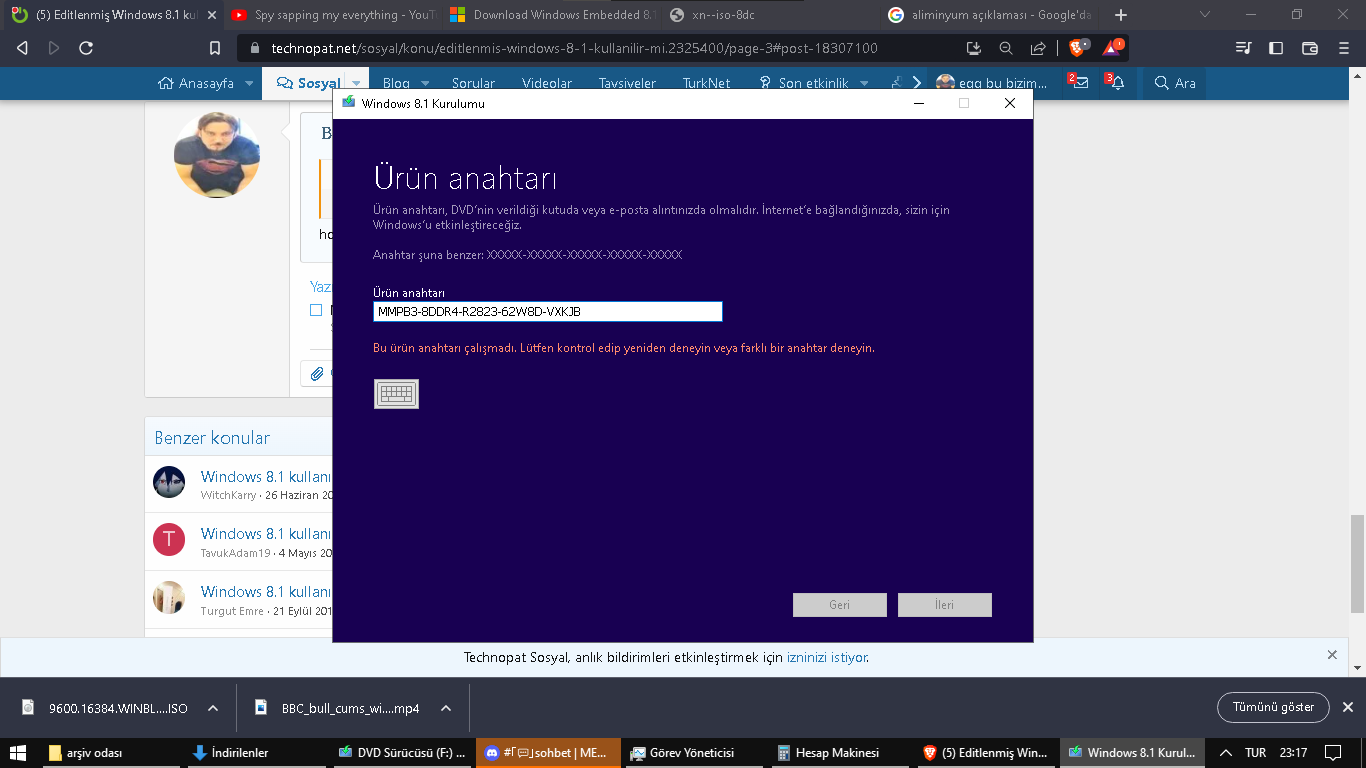Open the Windows notification center icon

1332,753
